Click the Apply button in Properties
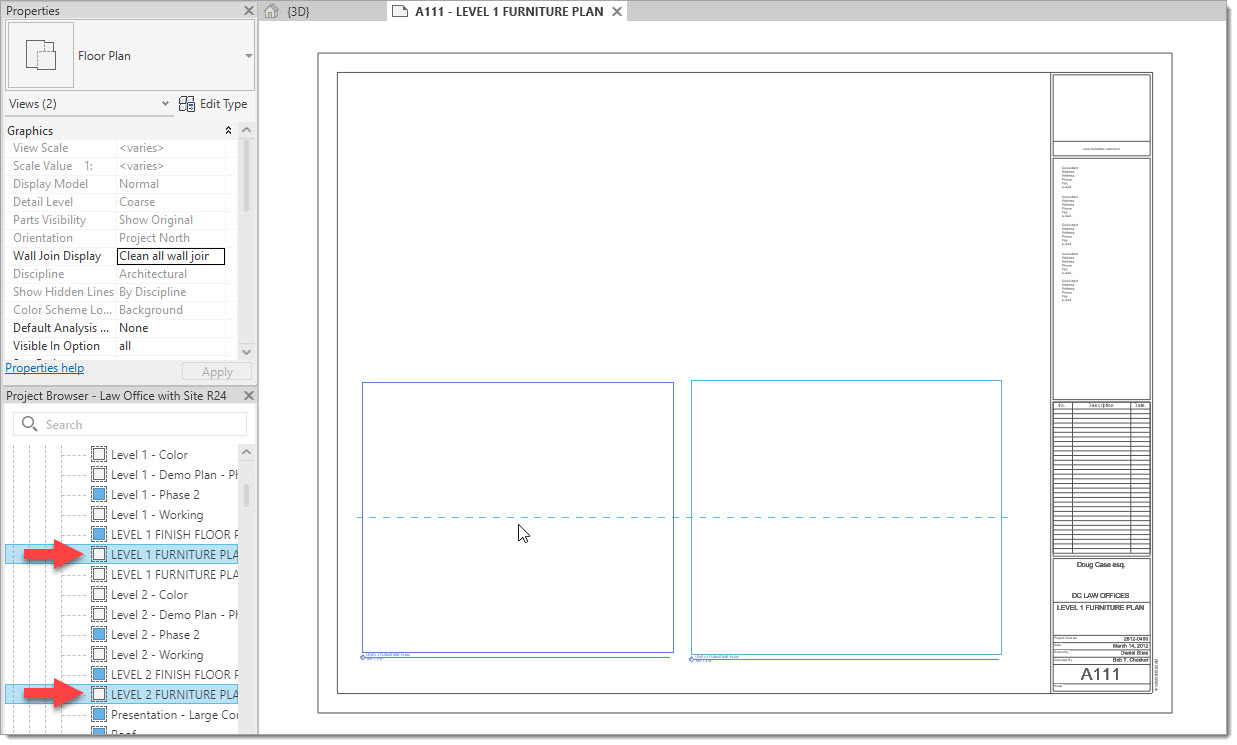Screen dimensions: 1237x745 click(217, 371)
